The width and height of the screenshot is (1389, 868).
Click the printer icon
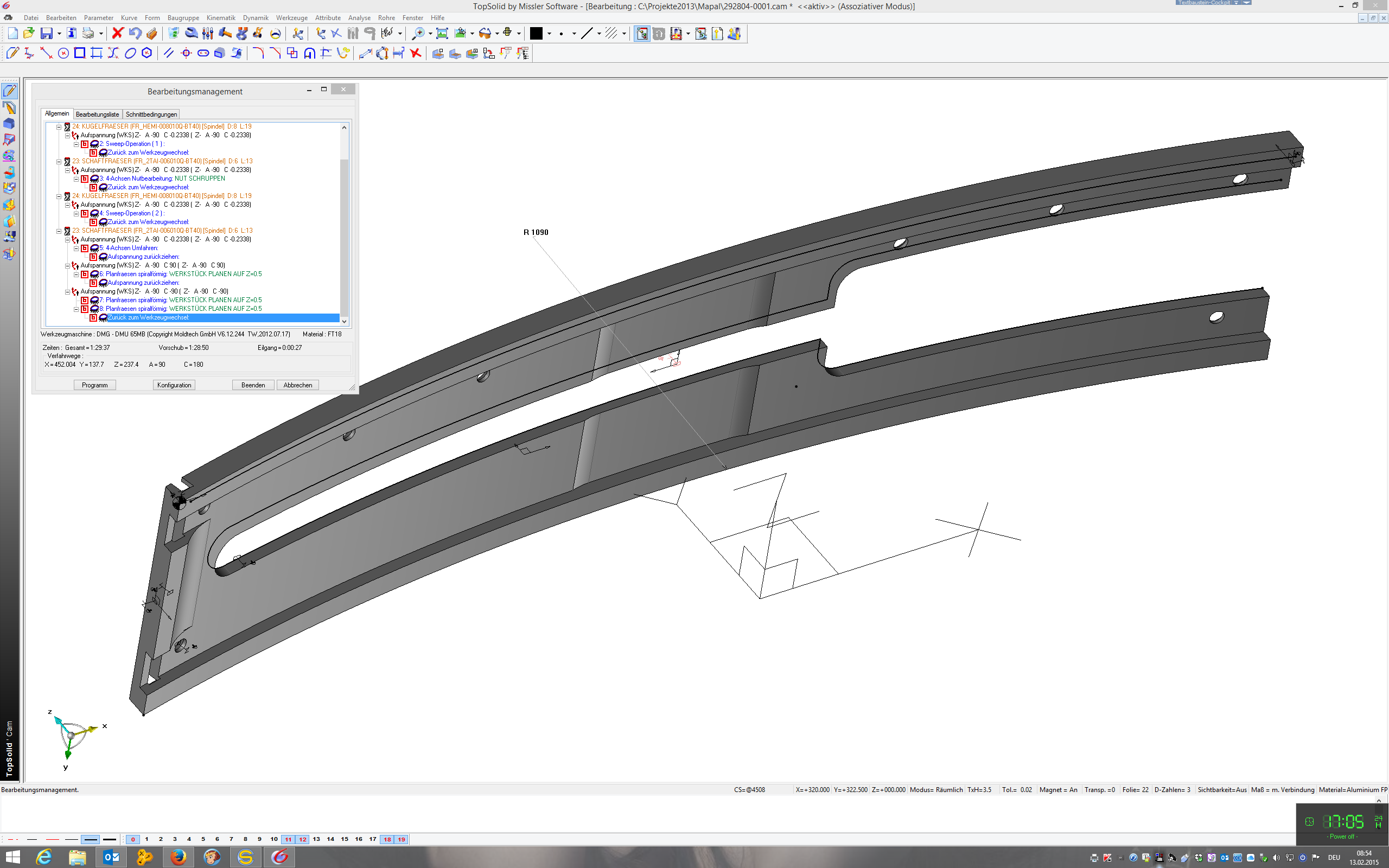[88, 33]
